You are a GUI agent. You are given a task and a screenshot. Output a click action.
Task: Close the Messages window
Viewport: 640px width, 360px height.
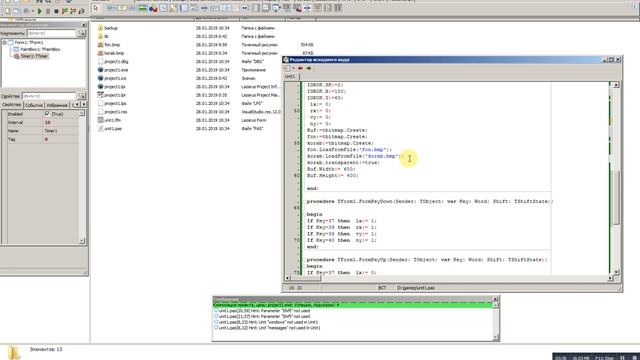(496, 299)
